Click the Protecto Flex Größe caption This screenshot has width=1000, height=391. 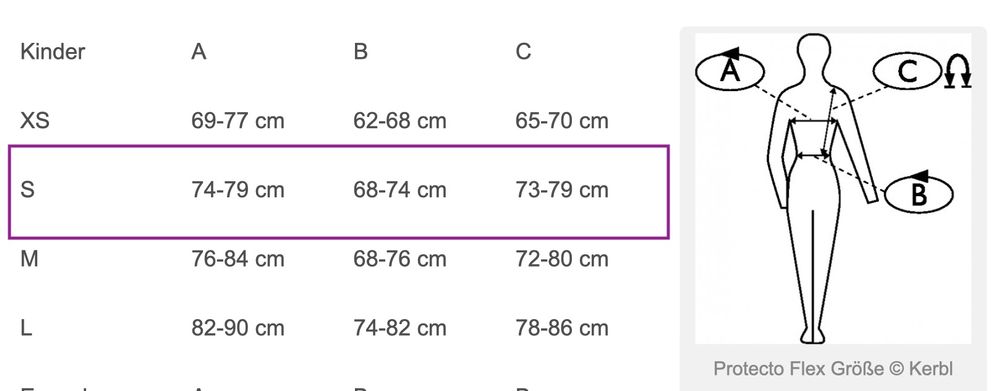[x=833, y=368]
